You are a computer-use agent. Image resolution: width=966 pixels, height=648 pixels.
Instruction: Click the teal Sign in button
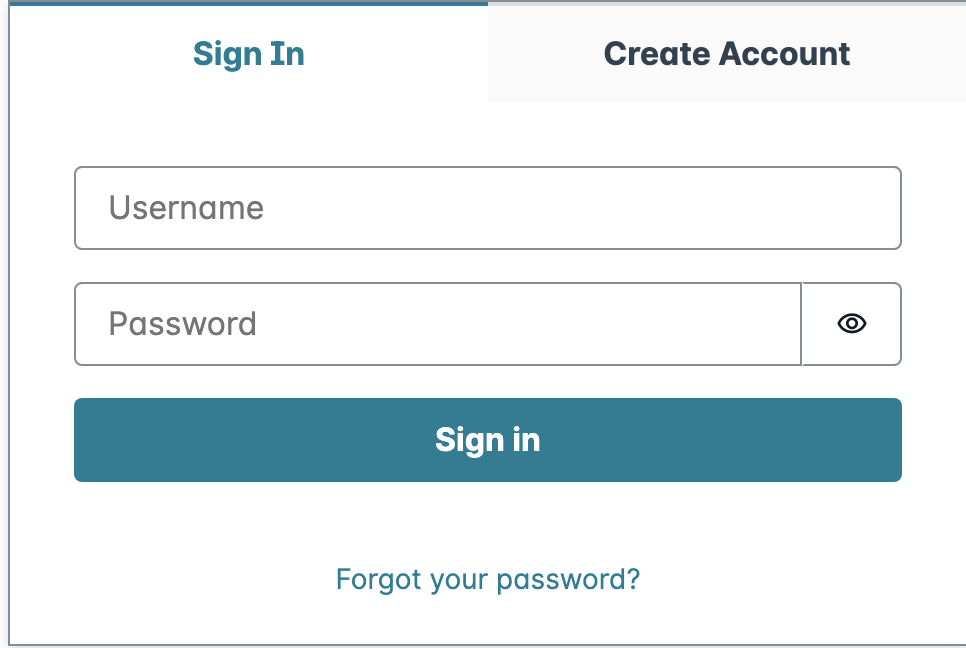pyautogui.click(x=488, y=440)
